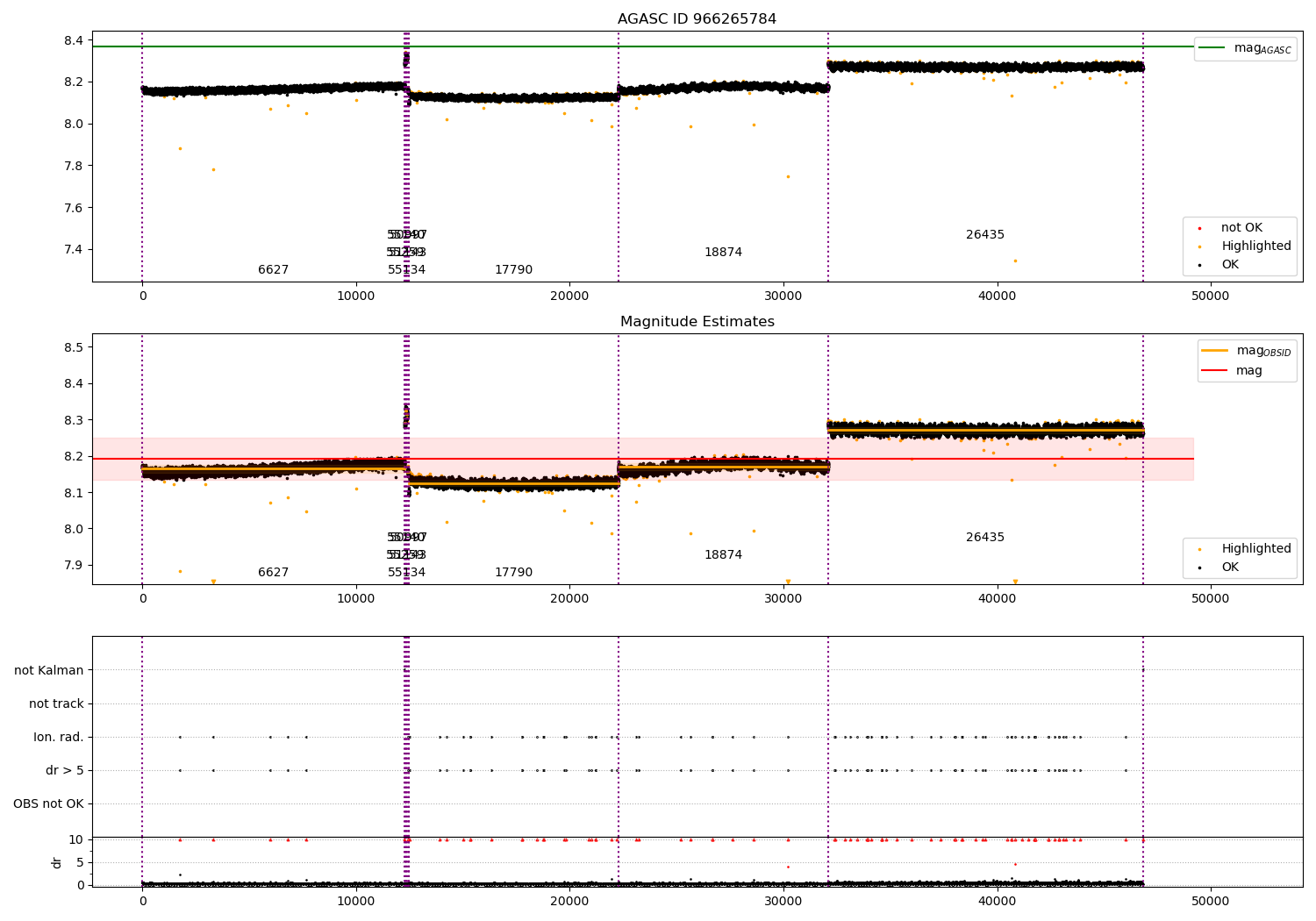Screen dimensions: 1316x921
Task: Click the 'Ion. rad.' axis label
Action: pyautogui.click(x=59, y=737)
